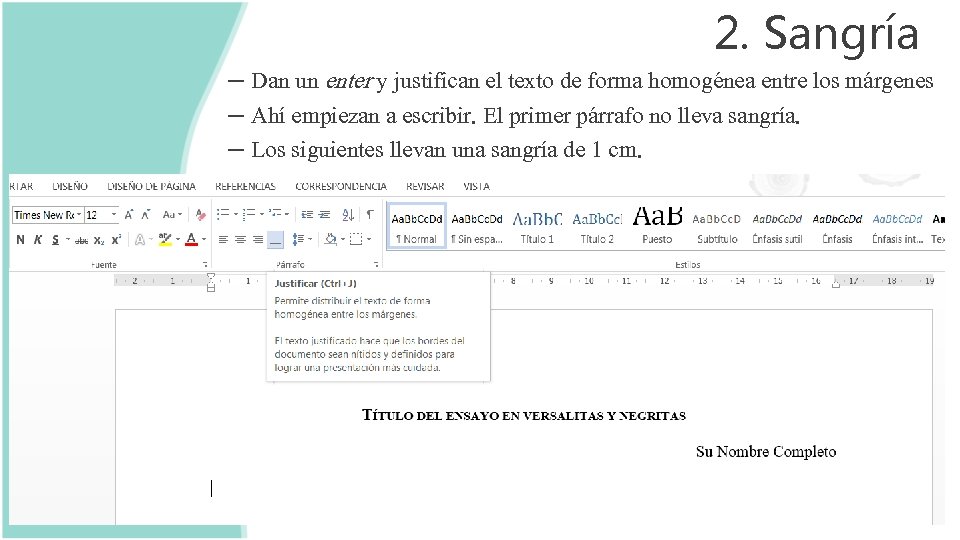This screenshot has width=960, height=540.
Task: Click the Sort (A-Z arrow) icon
Action: point(348,214)
